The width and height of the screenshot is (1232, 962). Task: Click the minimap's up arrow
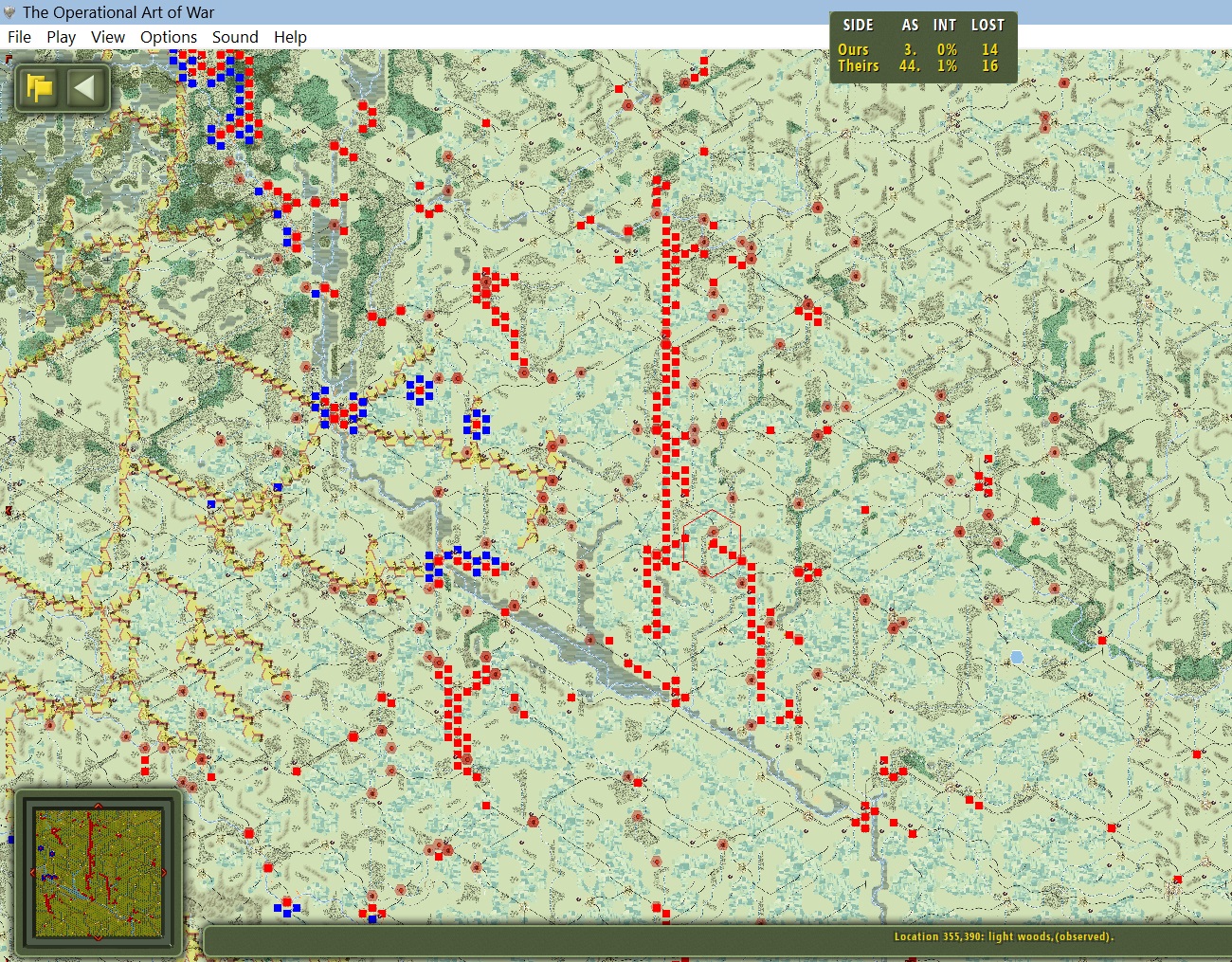pyautogui.click(x=98, y=807)
